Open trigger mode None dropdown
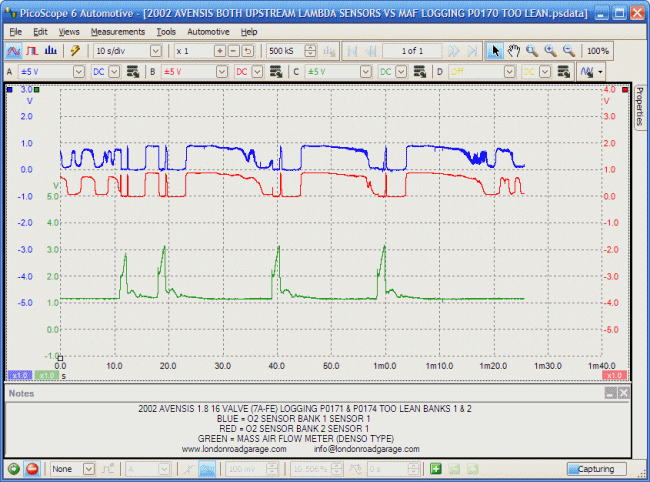Screen dimensions: 650x482 tap(92, 469)
